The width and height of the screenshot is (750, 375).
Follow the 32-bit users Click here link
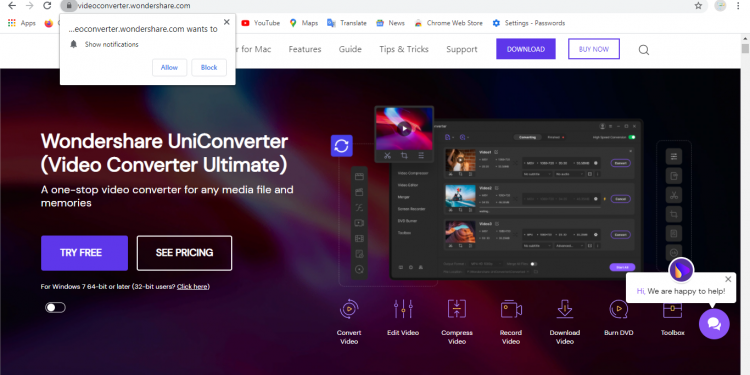tap(192, 287)
